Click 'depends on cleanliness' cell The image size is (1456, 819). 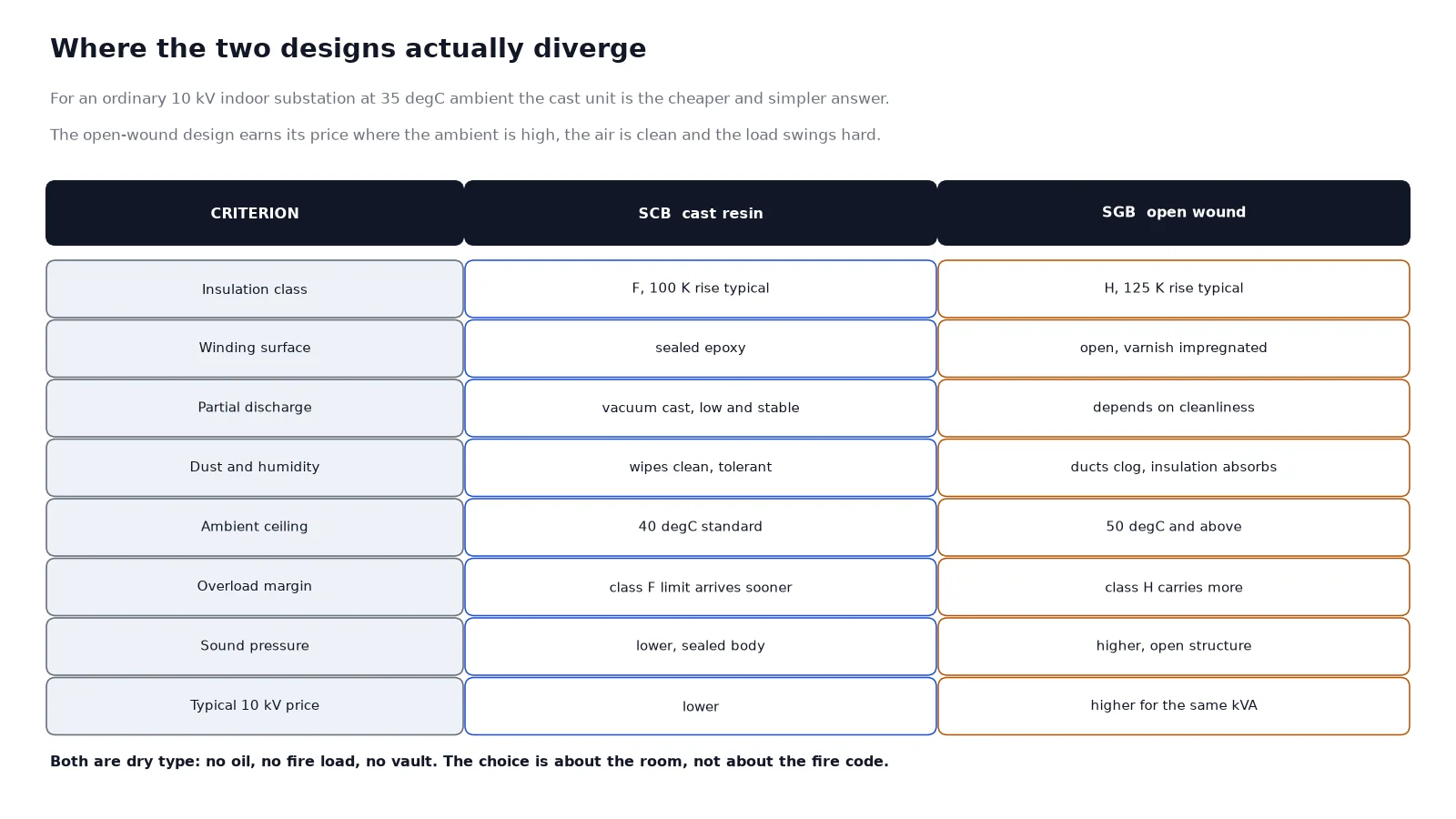pyautogui.click(x=1174, y=408)
